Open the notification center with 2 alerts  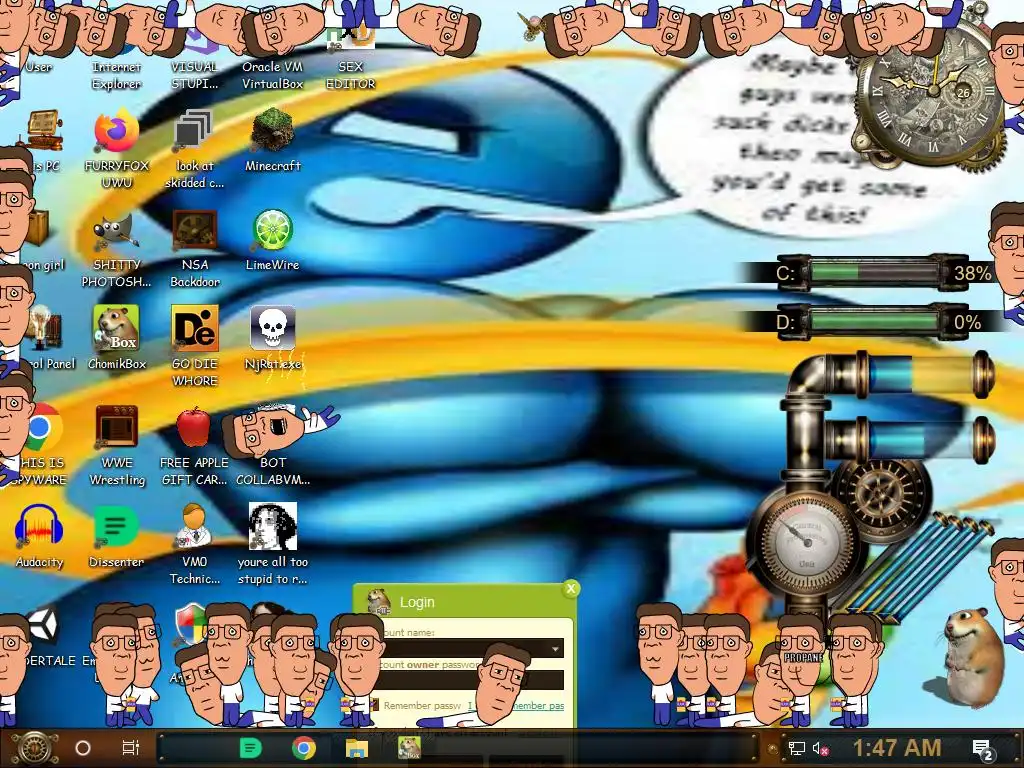click(x=983, y=750)
